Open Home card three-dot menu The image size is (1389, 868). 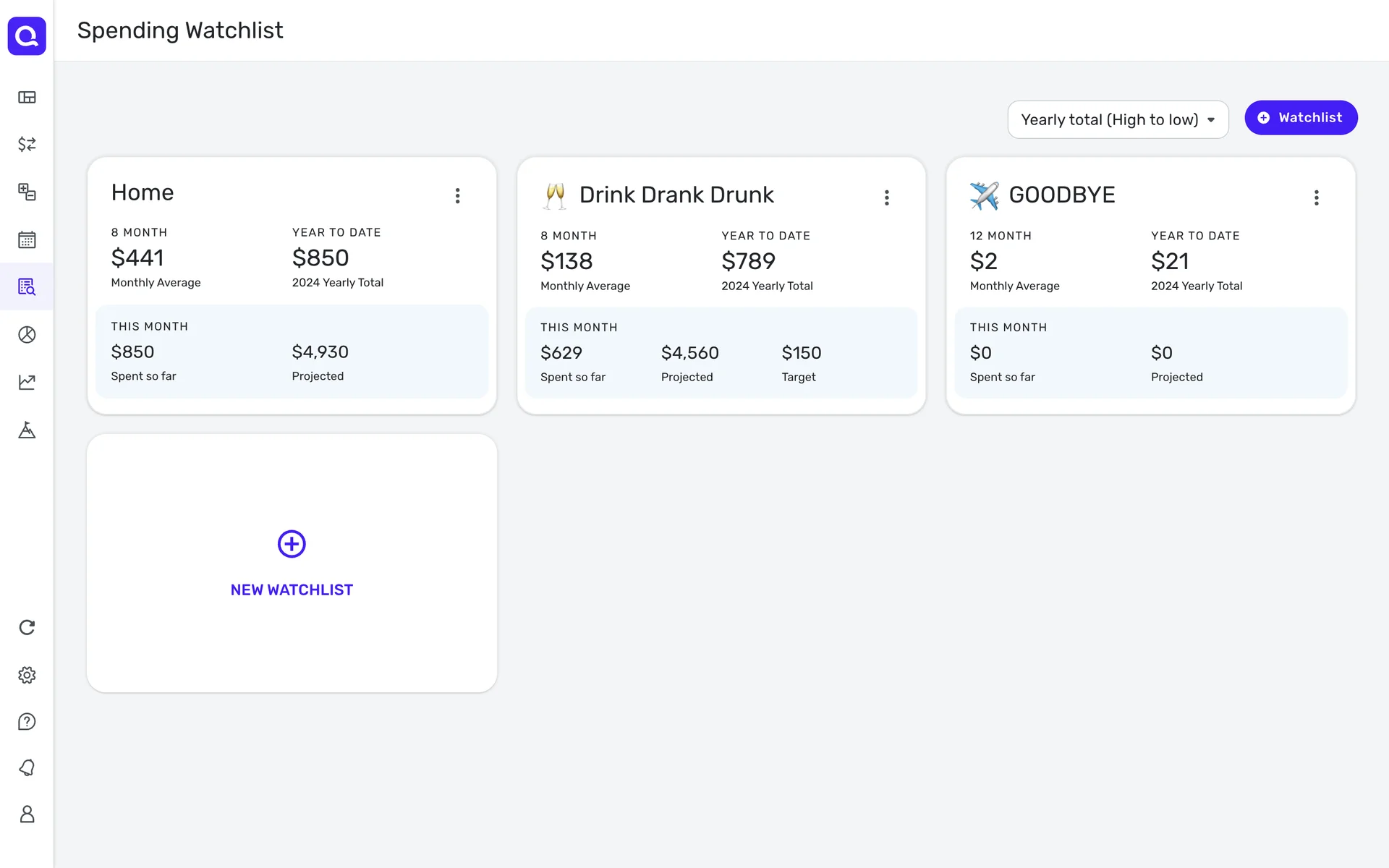tap(457, 196)
